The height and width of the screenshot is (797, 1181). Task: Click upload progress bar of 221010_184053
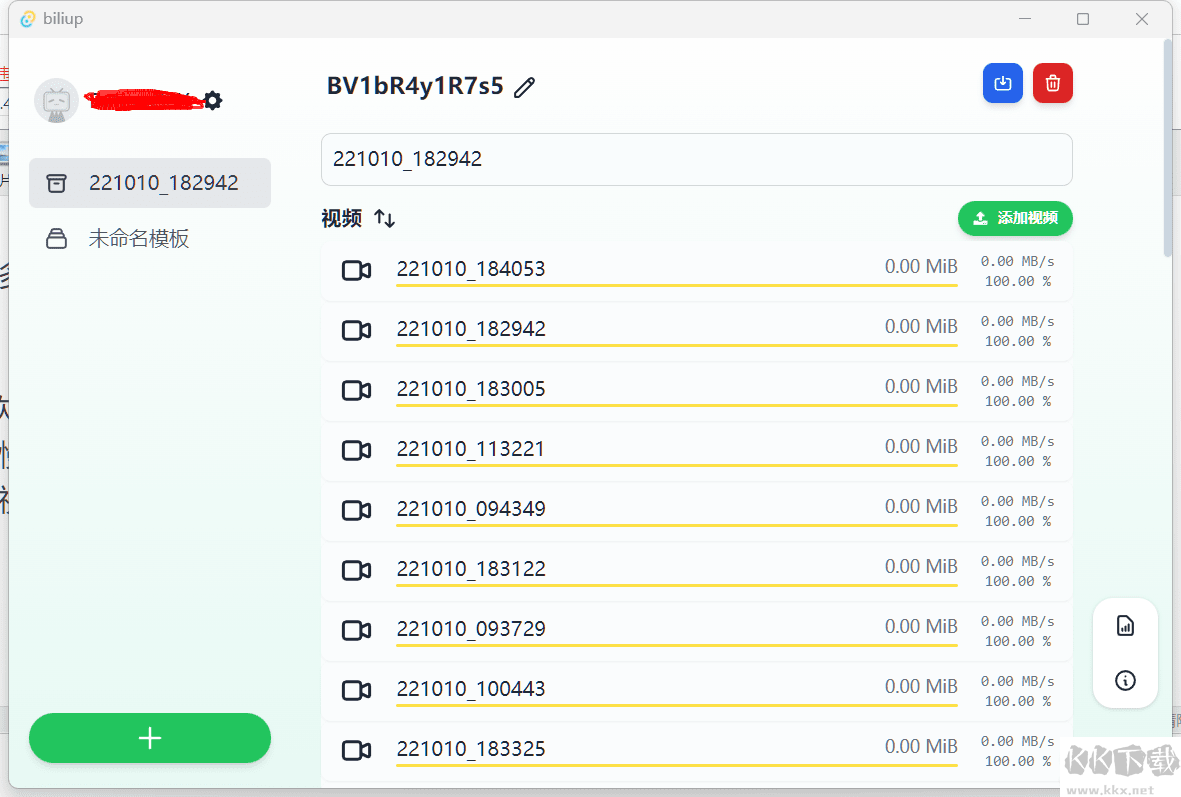tap(677, 286)
